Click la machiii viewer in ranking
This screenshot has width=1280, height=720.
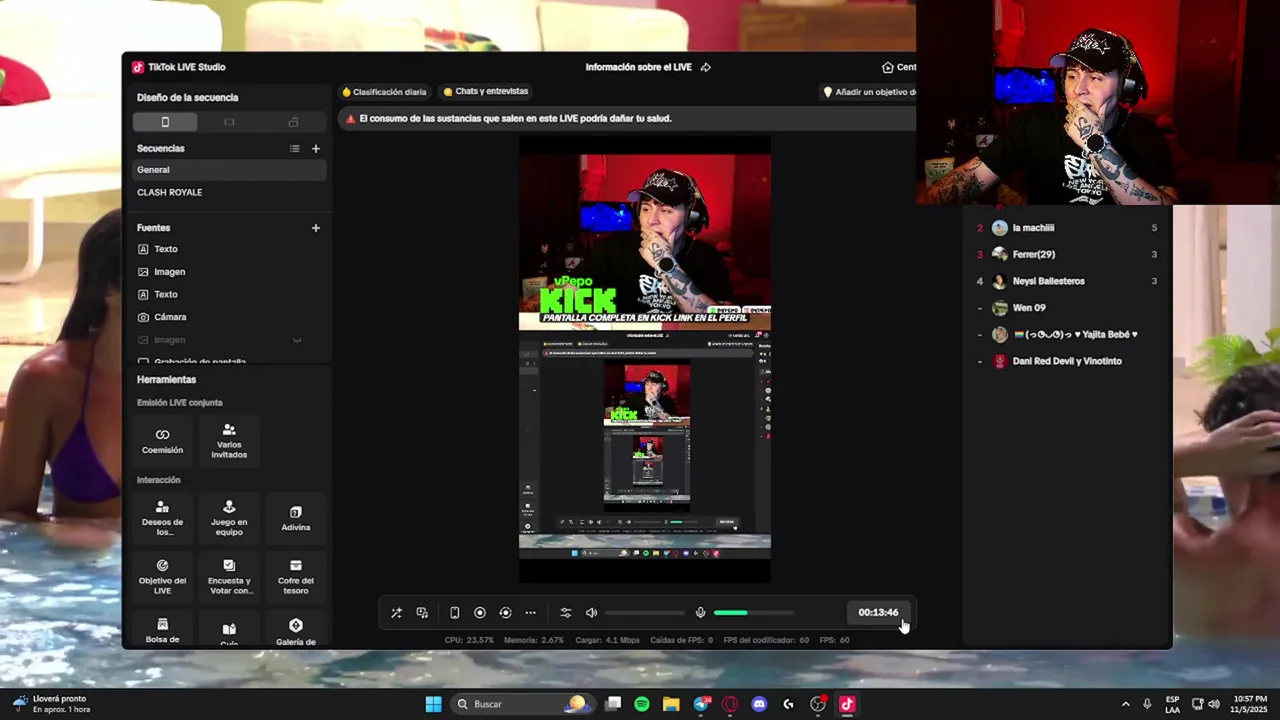coord(1067,228)
